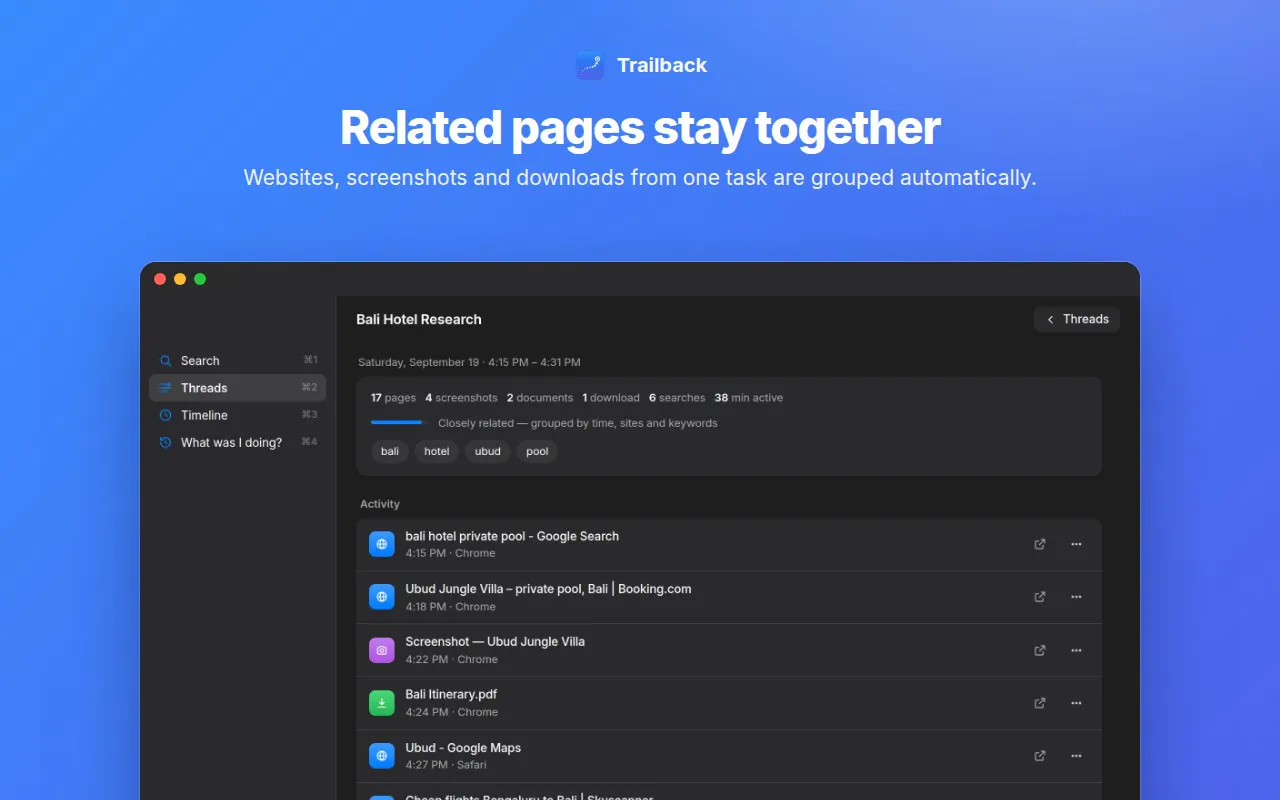This screenshot has height=800, width=1280.
Task: Click the 'ubud' keyword tag
Action: point(488,451)
